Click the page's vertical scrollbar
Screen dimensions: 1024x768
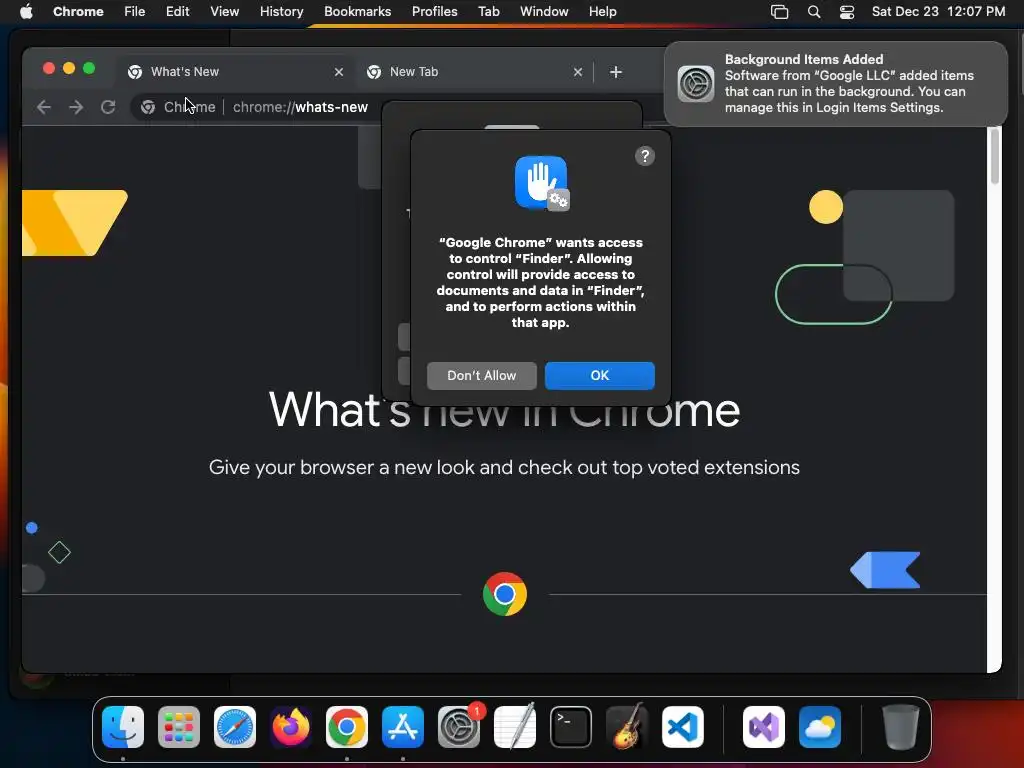[x=994, y=157]
